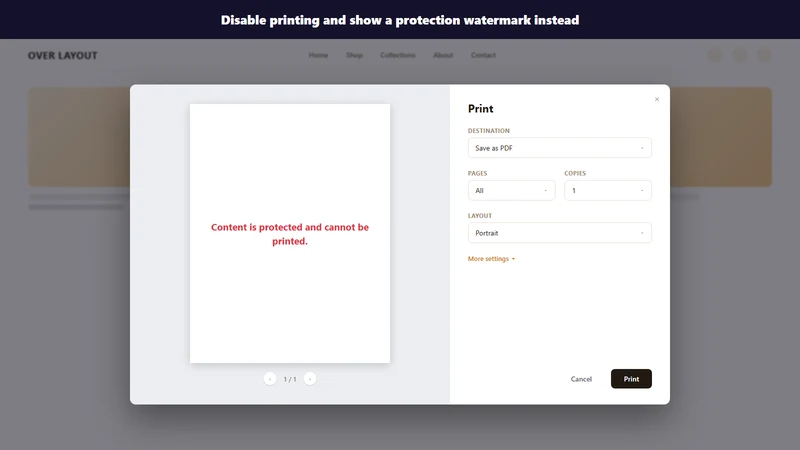Image resolution: width=800 pixels, height=450 pixels.
Task: Go to previous preview page arrow
Action: click(x=270, y=379)
